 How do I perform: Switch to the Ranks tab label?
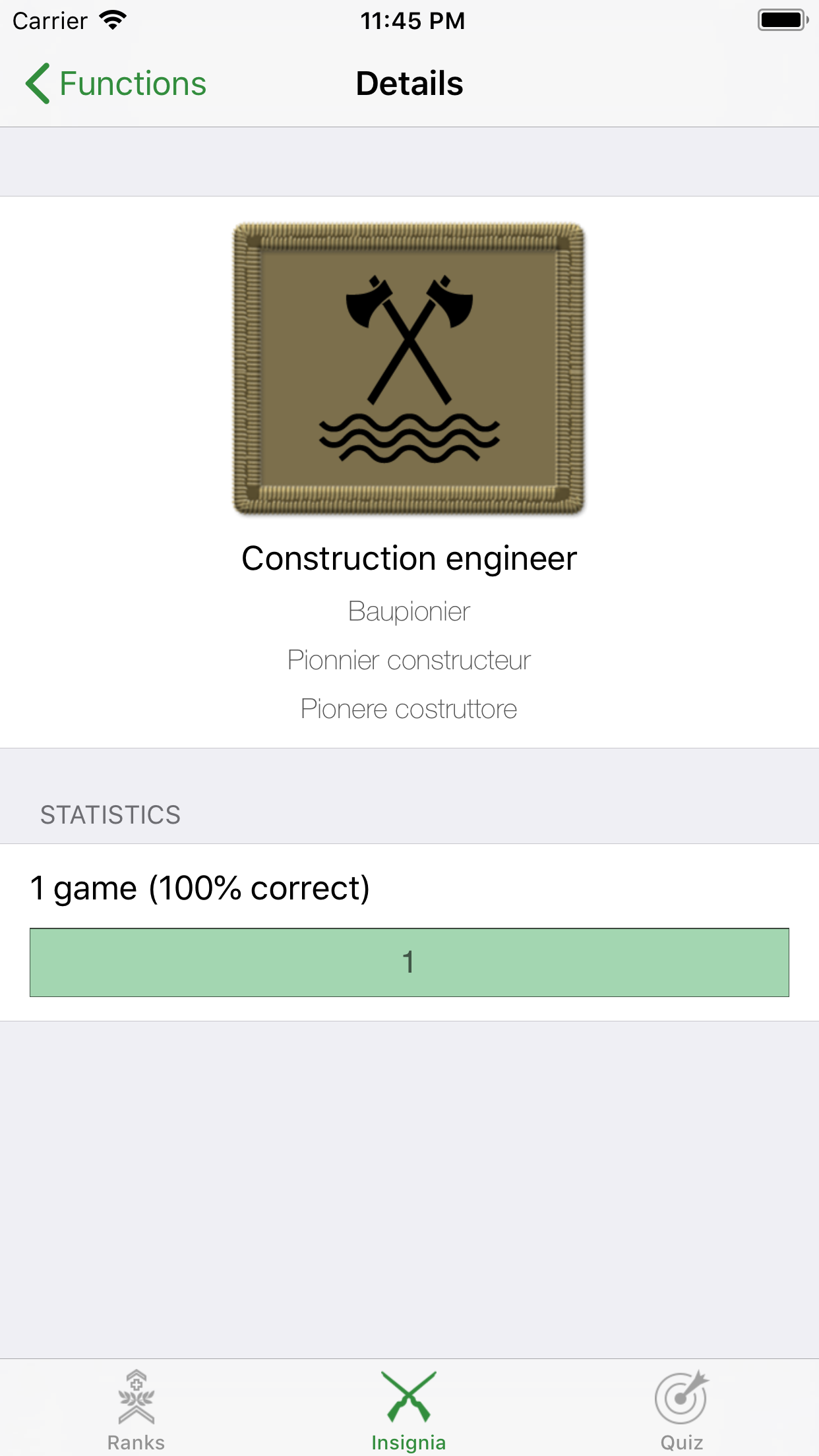pyautogui.click(x=136, y=1443)
